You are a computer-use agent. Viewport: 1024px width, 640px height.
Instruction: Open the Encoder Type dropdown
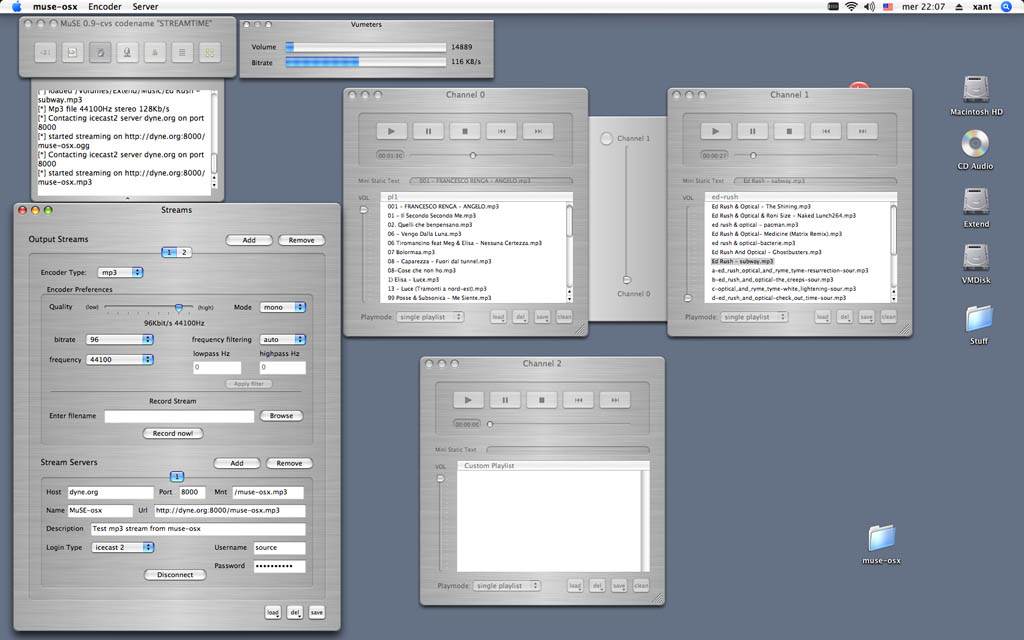[x=120, y=272]
